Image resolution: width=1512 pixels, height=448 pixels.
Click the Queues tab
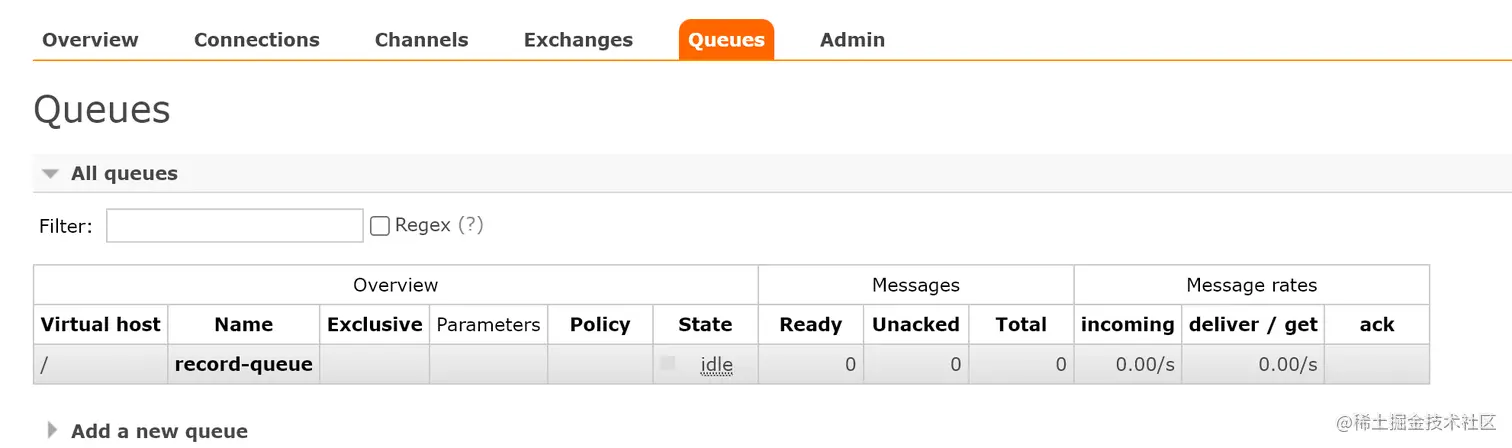[727, 40]
